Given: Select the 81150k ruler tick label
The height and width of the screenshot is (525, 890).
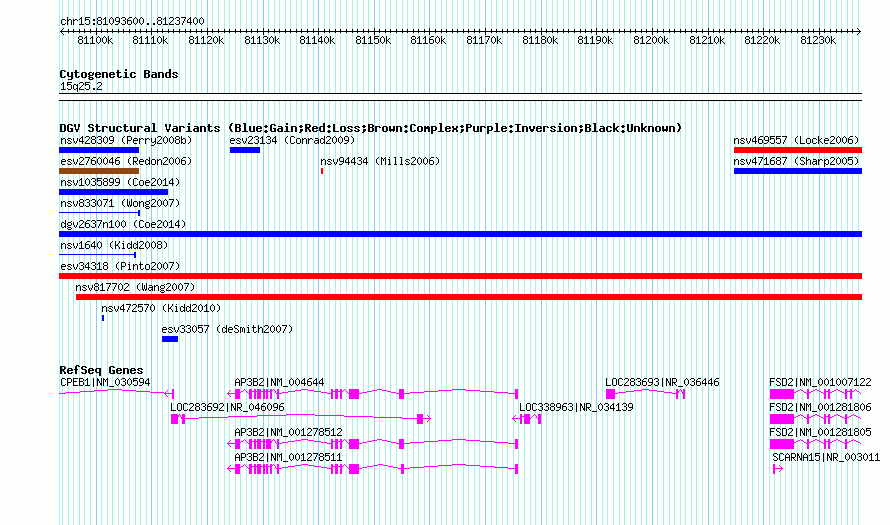Looking at the screenshot, I should [x=373, y=40].
